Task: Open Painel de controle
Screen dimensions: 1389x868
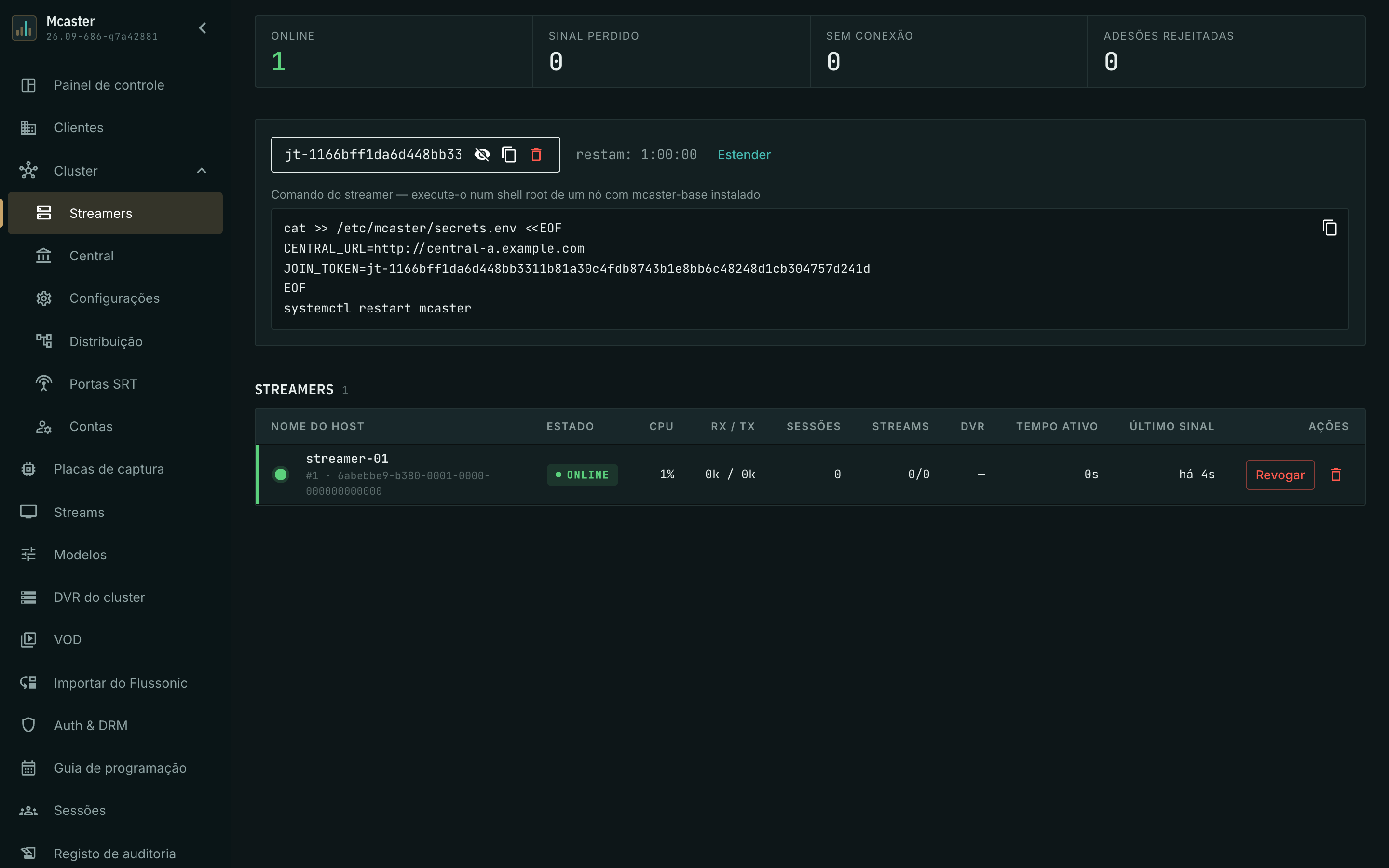Action: [x=115, y=85]
